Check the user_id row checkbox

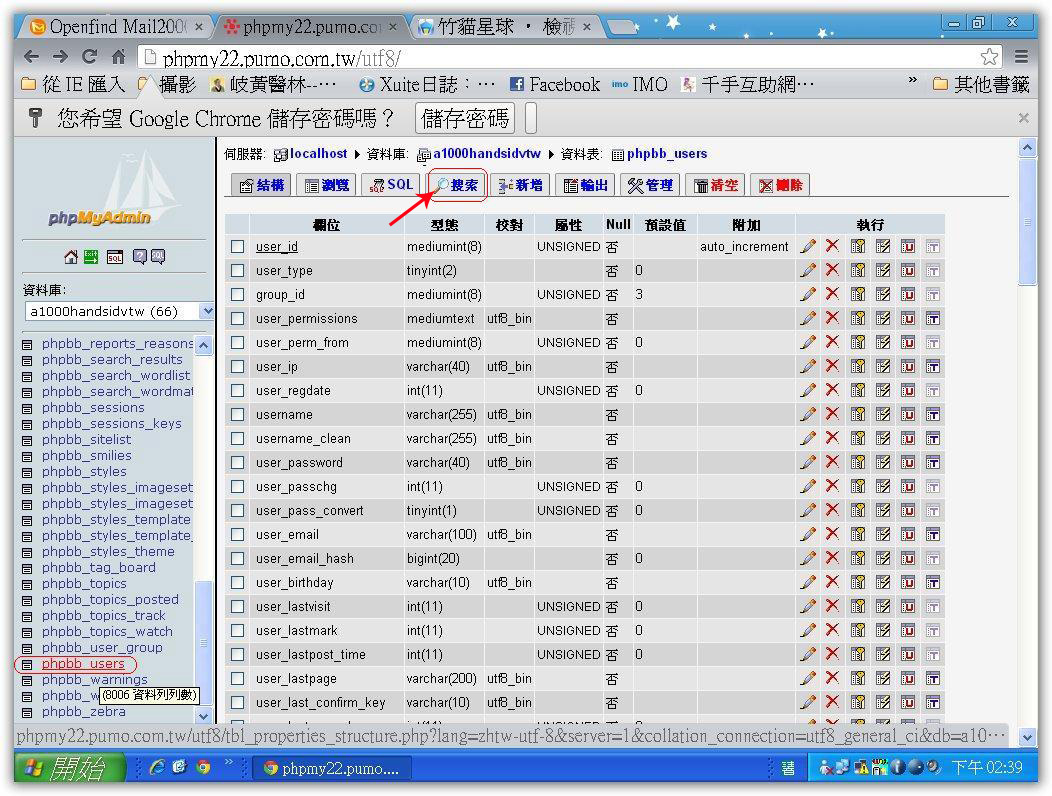click(x=238, y=246)
